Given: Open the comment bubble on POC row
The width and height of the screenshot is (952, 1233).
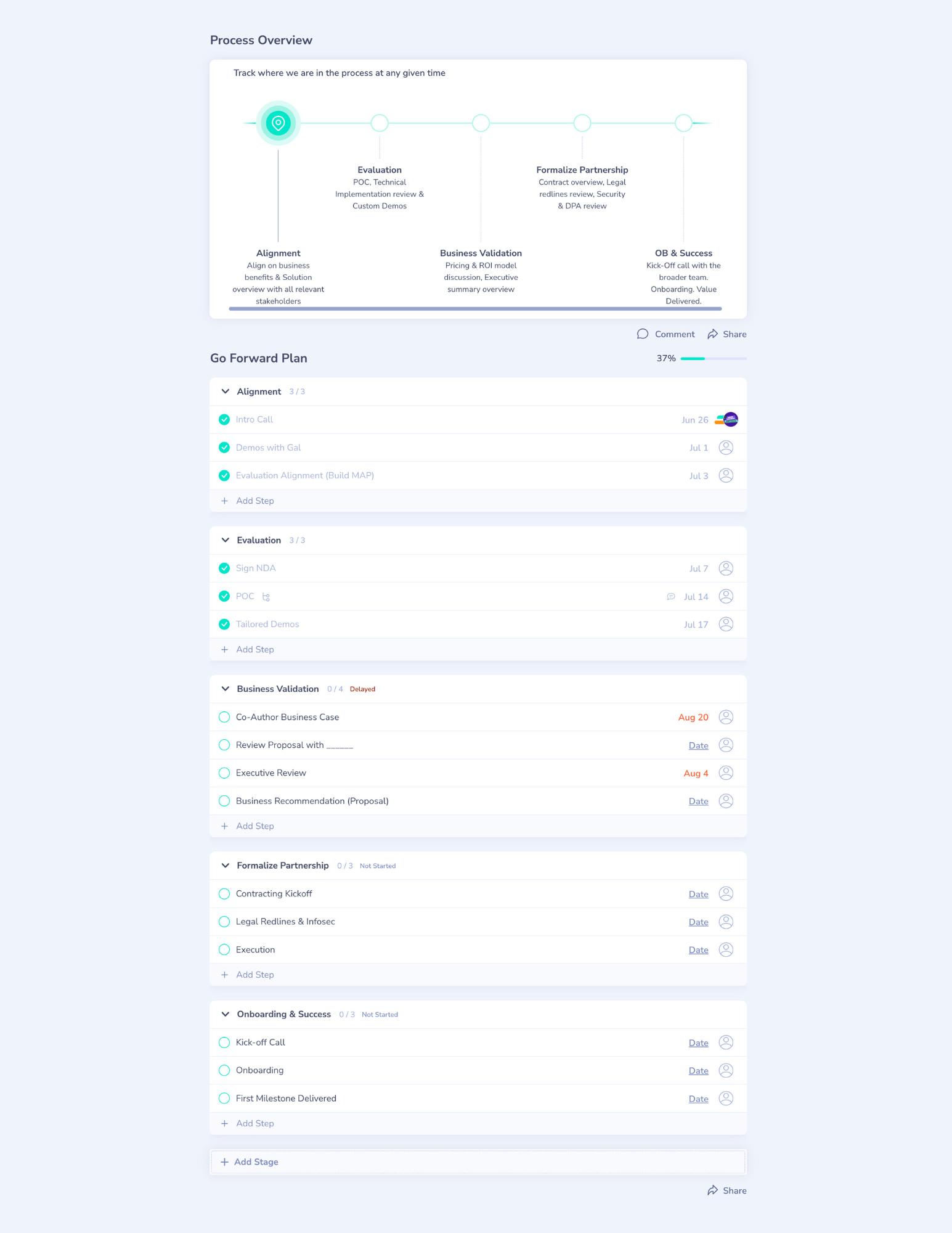Looking at the screenshot, I should pyautogui.click(x=671, y=597).
